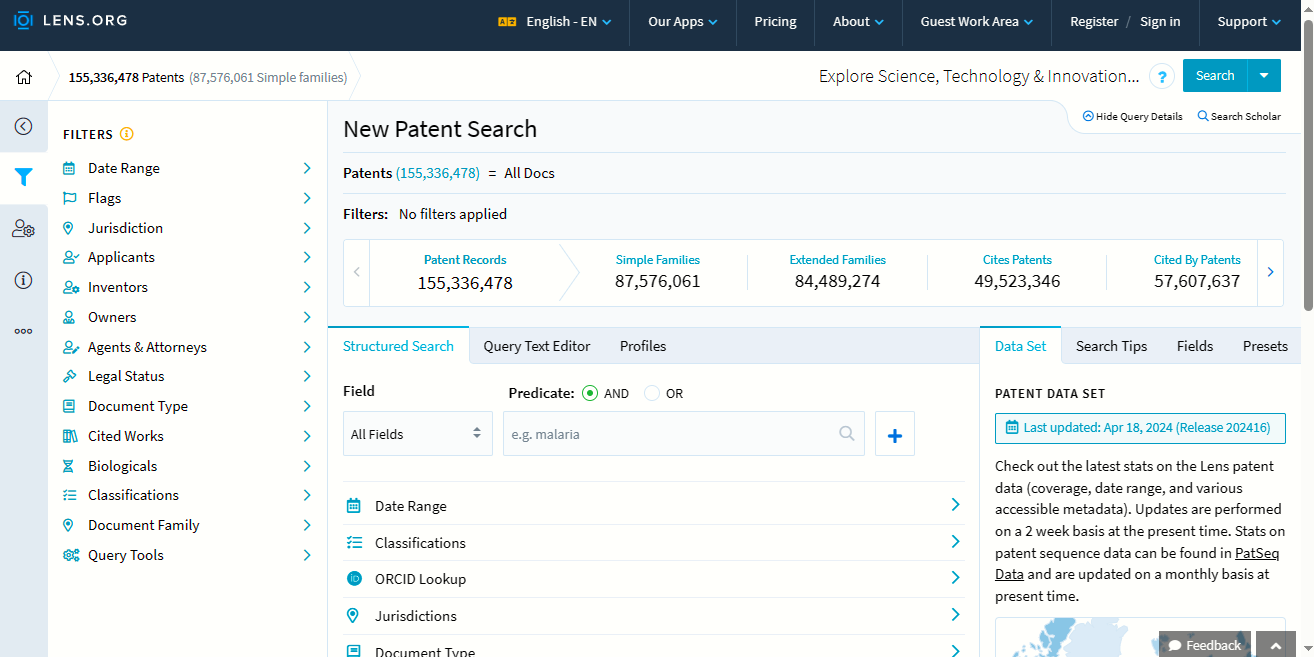This screenshot has height=657, width=1314.
Task: Open the Search button dropdown arrow
Action: tap(1264, 76)
